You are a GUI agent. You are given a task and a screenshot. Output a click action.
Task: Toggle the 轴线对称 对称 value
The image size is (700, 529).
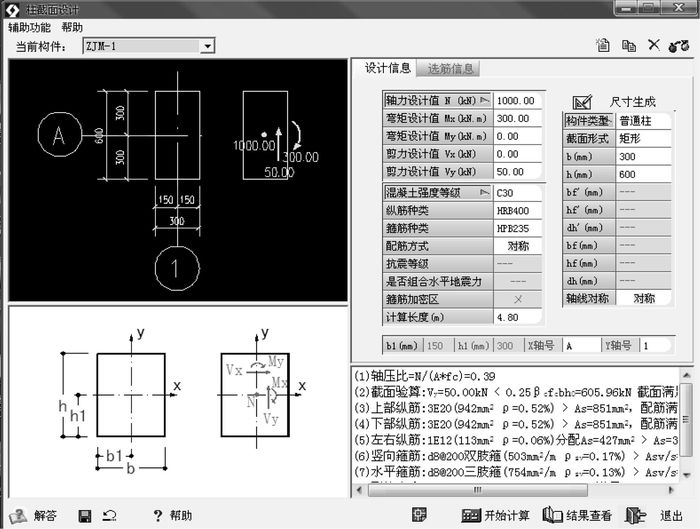(x=643, y=298)
